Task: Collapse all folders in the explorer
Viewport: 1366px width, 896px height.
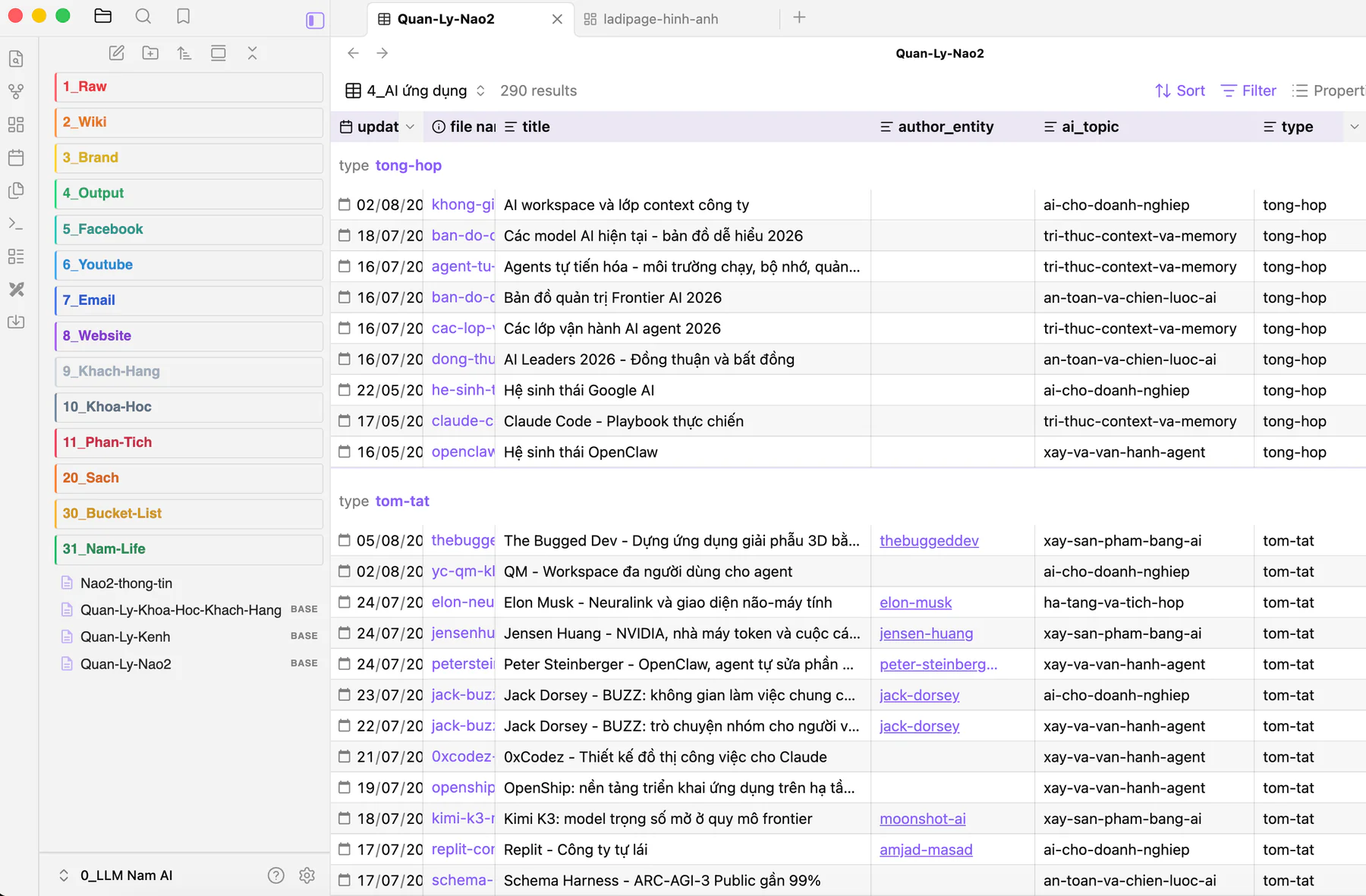Action: [x=253, y=53]
